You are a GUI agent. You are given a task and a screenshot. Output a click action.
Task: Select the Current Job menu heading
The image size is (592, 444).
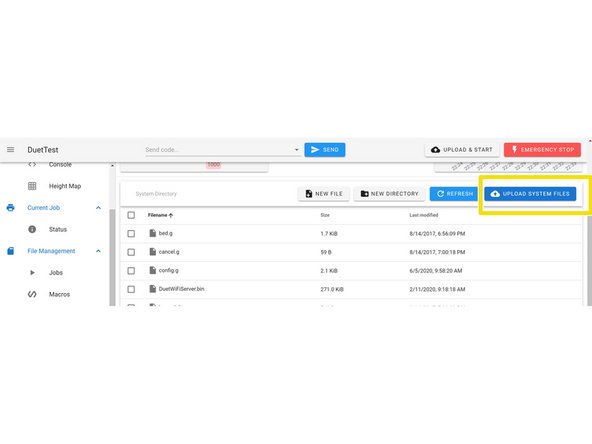[43, 208]
